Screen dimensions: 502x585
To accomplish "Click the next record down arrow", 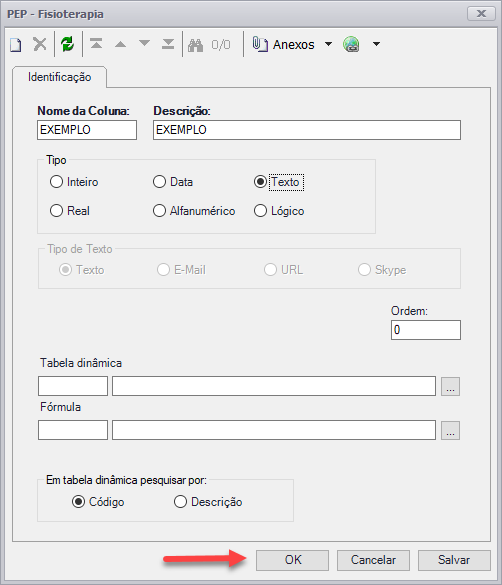I will click(144, 44).
